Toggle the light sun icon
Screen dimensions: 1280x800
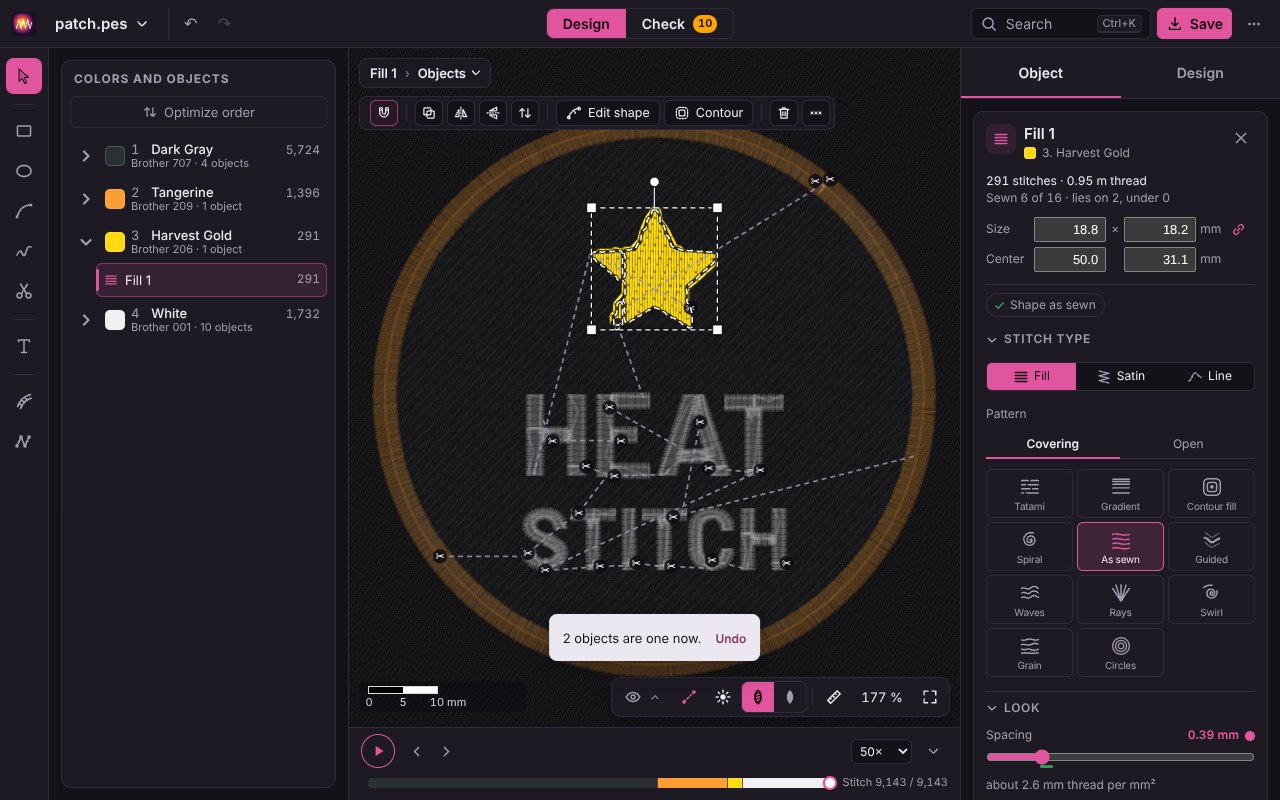tap(723, 697)
